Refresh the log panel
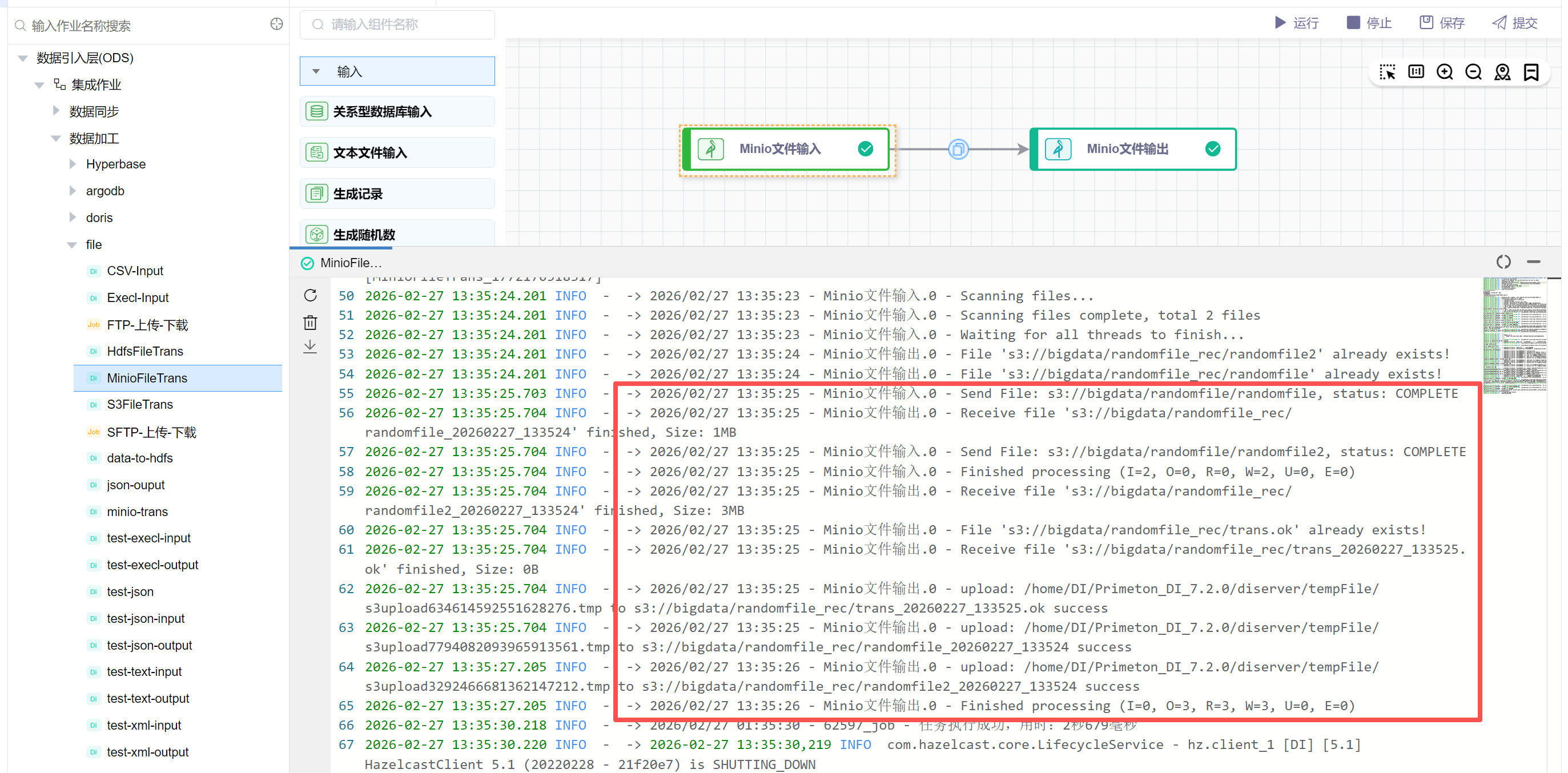 click(x=311, y=295)
